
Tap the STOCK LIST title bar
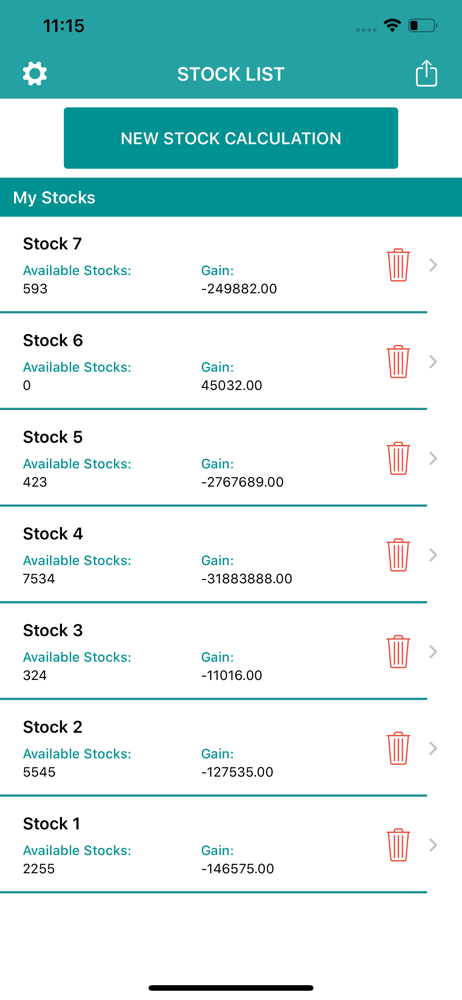coord(231,74)
